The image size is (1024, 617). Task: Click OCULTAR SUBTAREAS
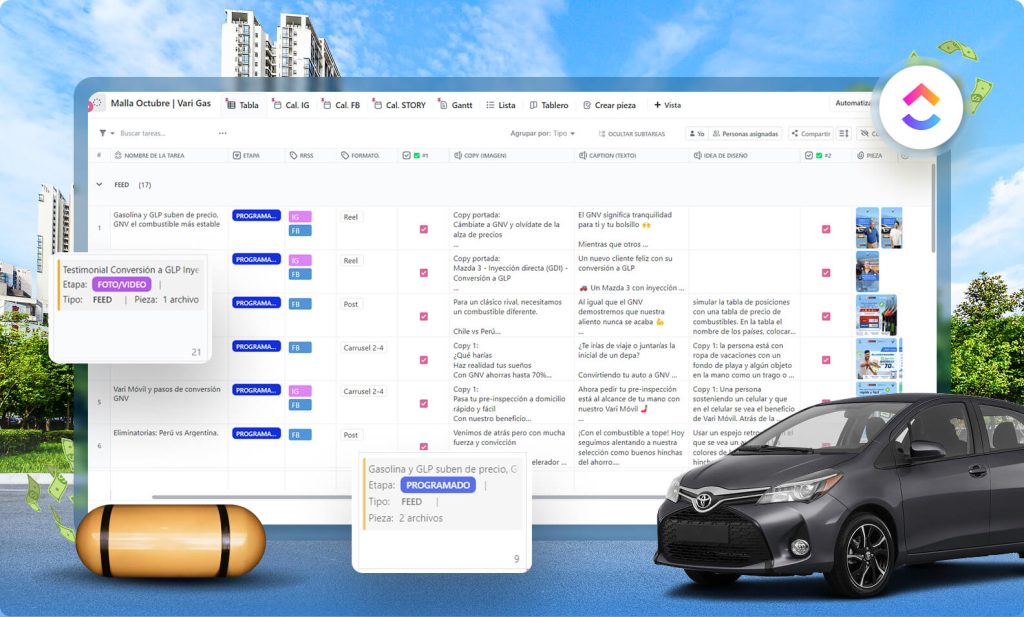click(632, 133)
